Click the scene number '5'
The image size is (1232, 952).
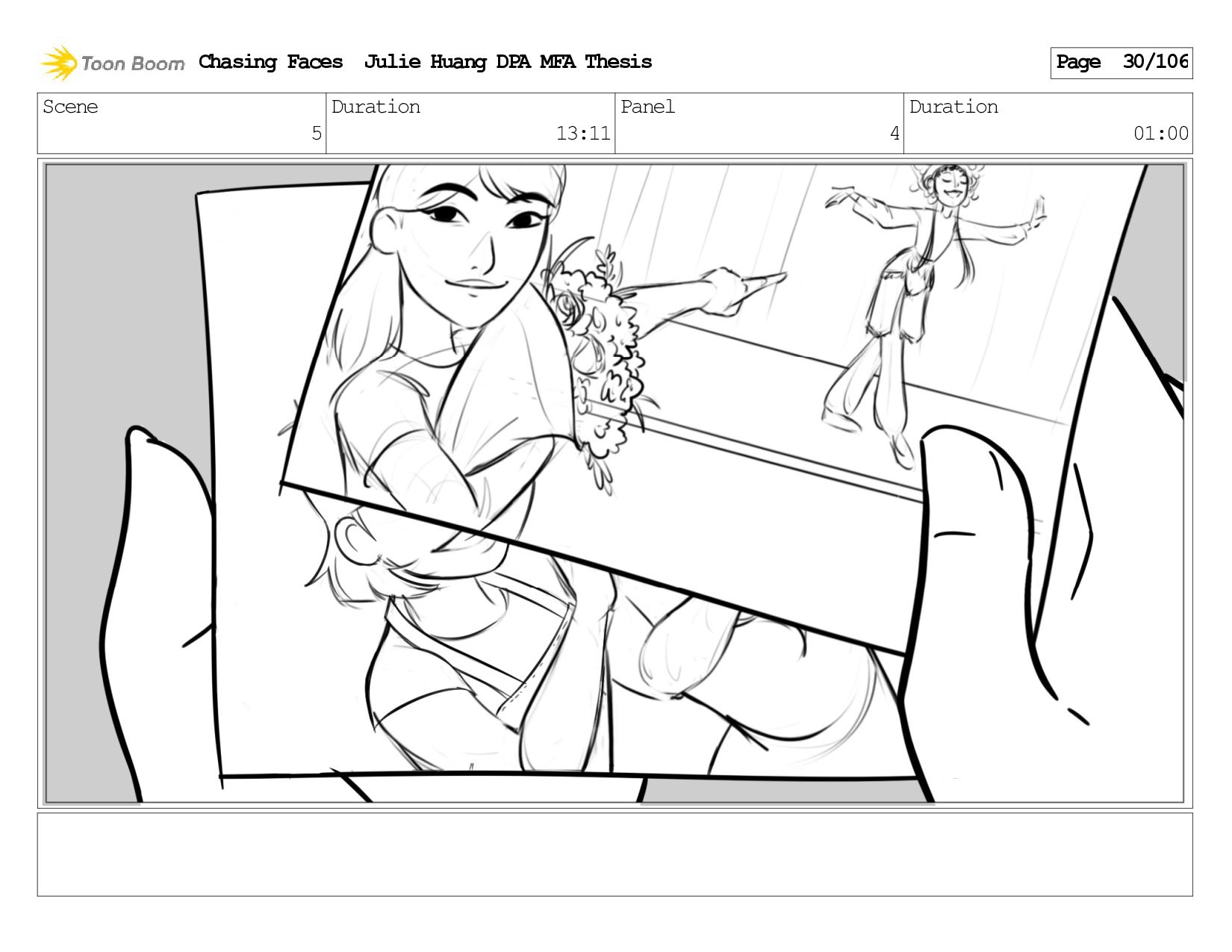click(317, 134)
